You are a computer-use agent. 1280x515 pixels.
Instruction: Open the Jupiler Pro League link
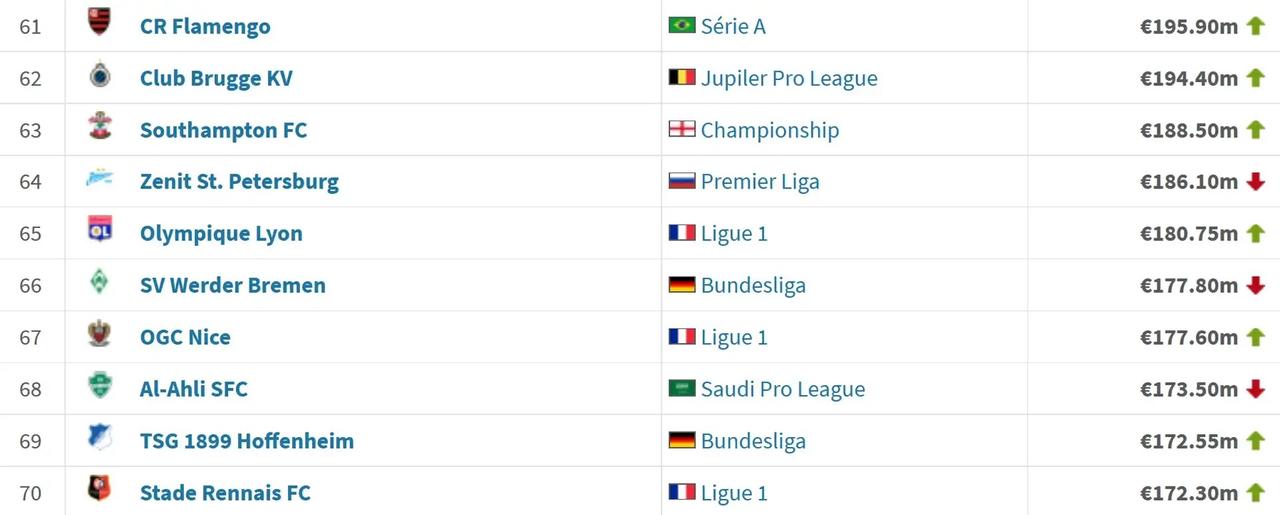(789, 79)
